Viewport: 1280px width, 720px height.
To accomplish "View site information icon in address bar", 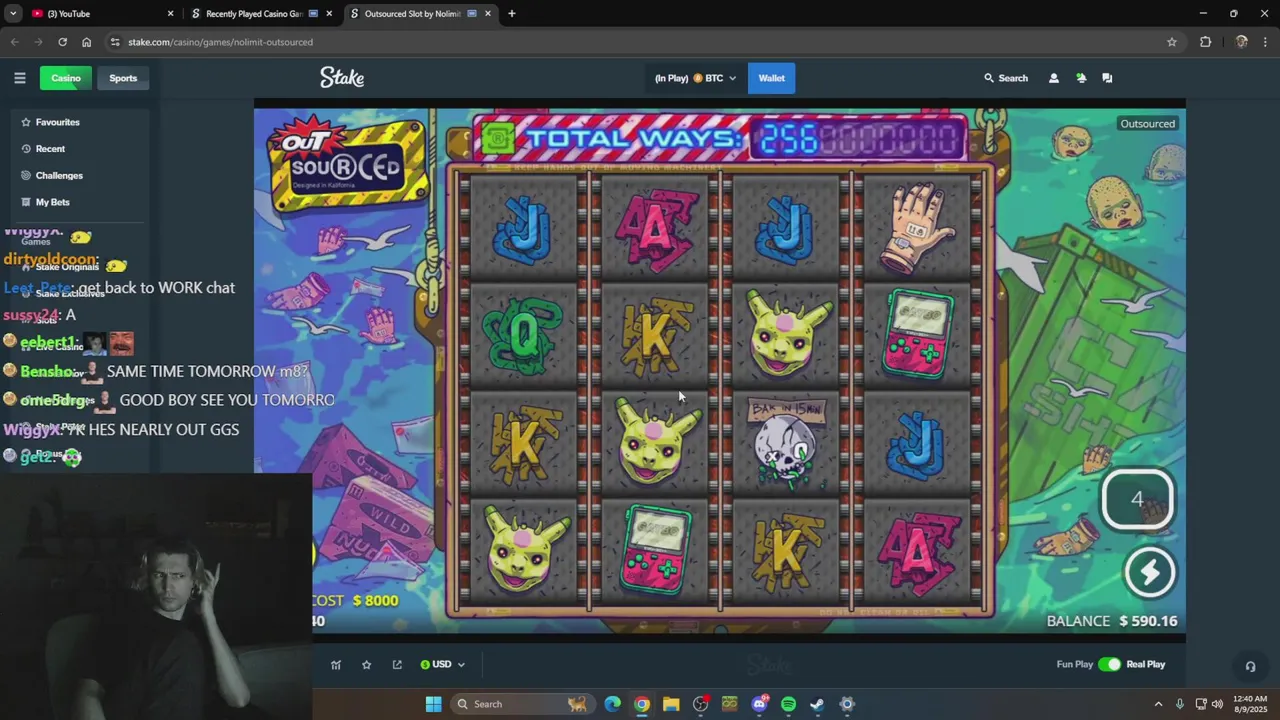I will (x=115, y=42).
